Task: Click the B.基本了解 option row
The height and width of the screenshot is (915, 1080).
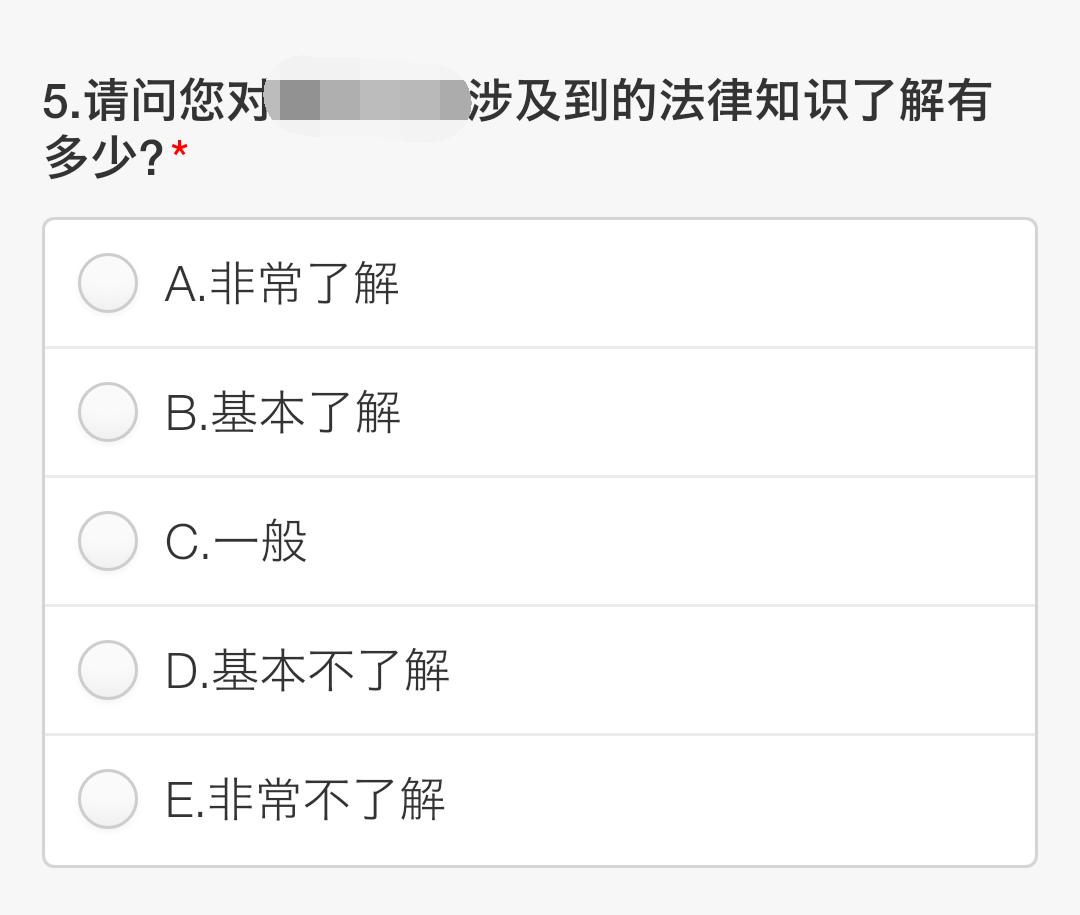Action: (540, 412)
